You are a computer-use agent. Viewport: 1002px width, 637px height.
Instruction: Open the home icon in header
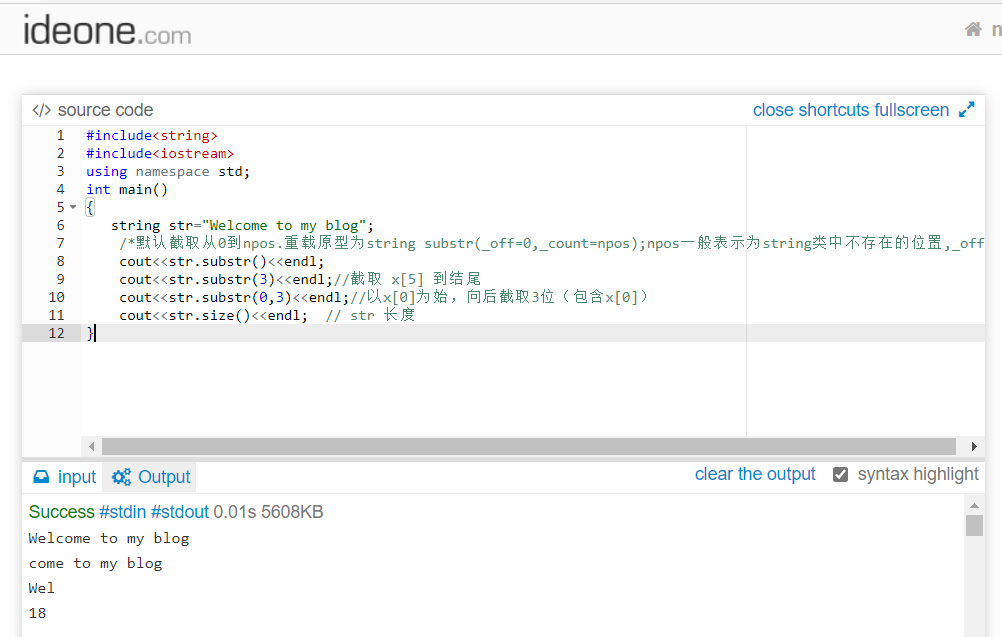coord(973,29)
